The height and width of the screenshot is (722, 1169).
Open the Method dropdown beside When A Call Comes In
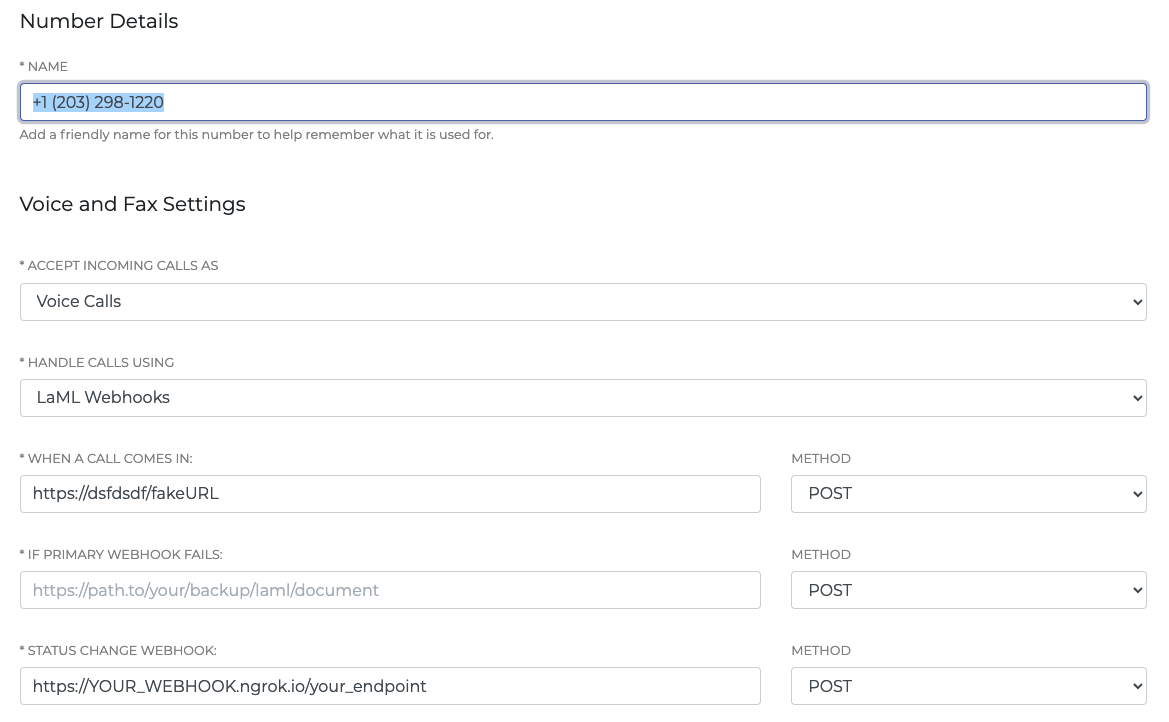pos(968,493)
